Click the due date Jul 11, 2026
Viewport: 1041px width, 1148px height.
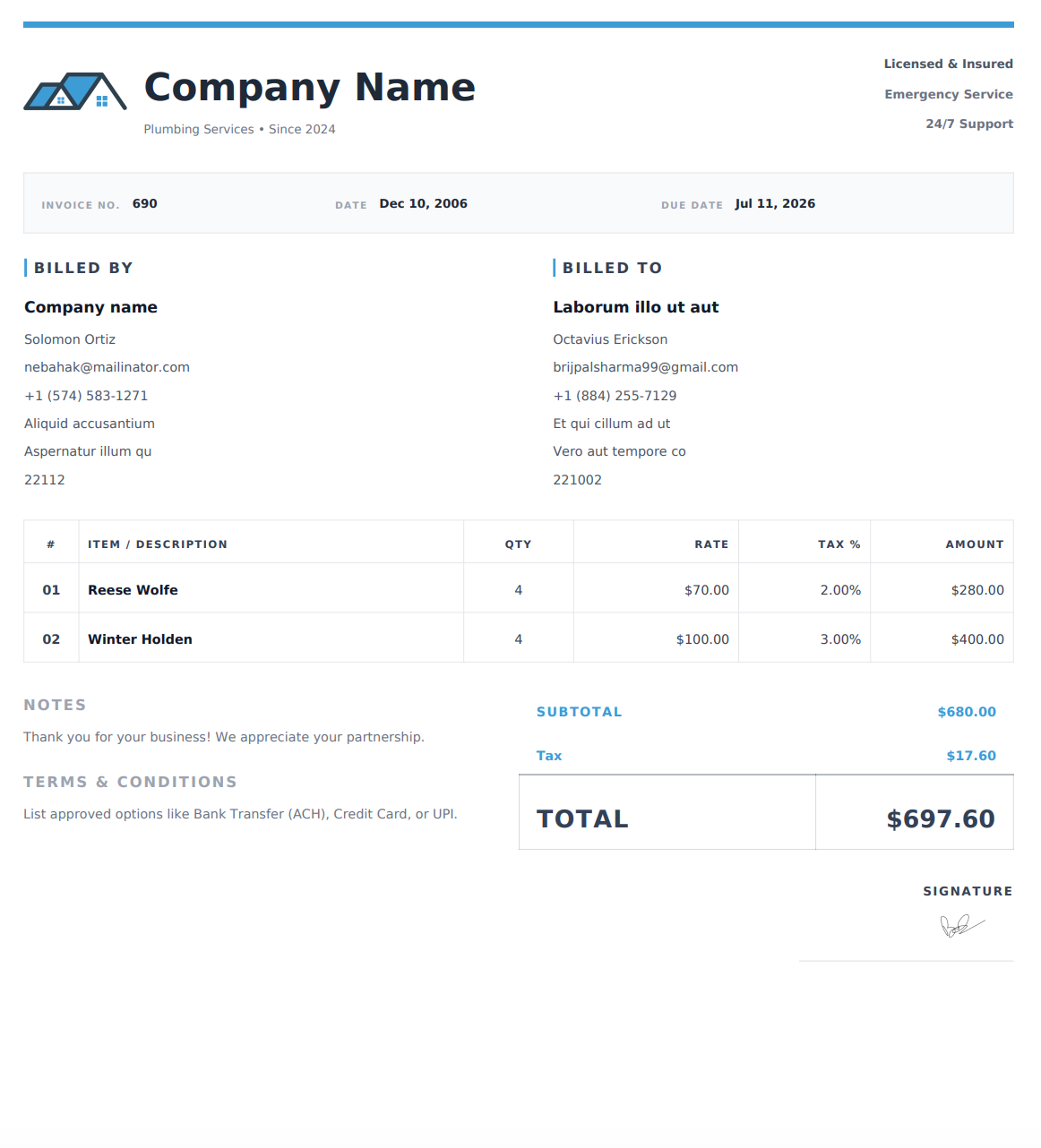click(x=775, y=203)
